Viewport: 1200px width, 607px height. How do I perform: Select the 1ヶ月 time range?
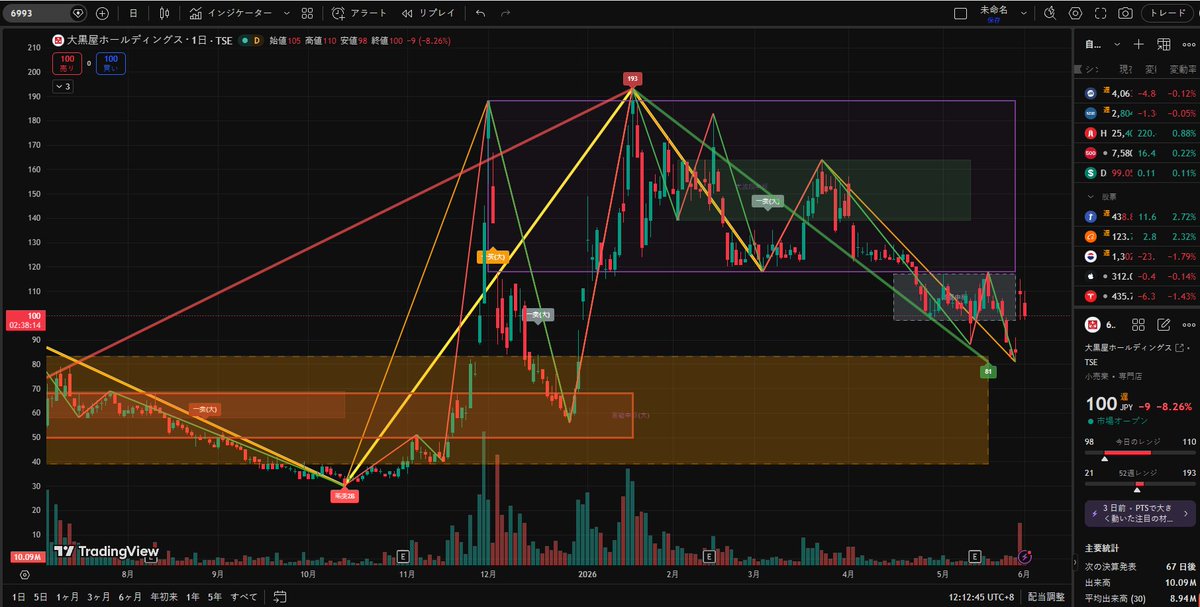[69, 597]
